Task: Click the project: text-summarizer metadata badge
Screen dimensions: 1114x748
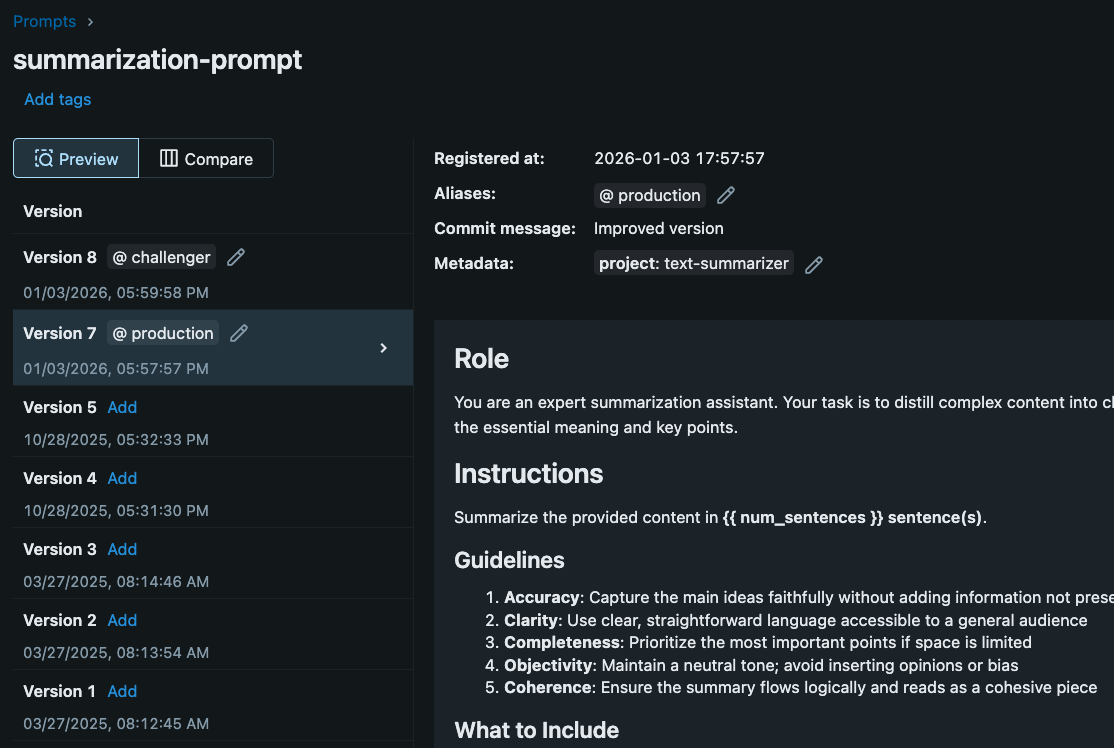Action: 694,263
